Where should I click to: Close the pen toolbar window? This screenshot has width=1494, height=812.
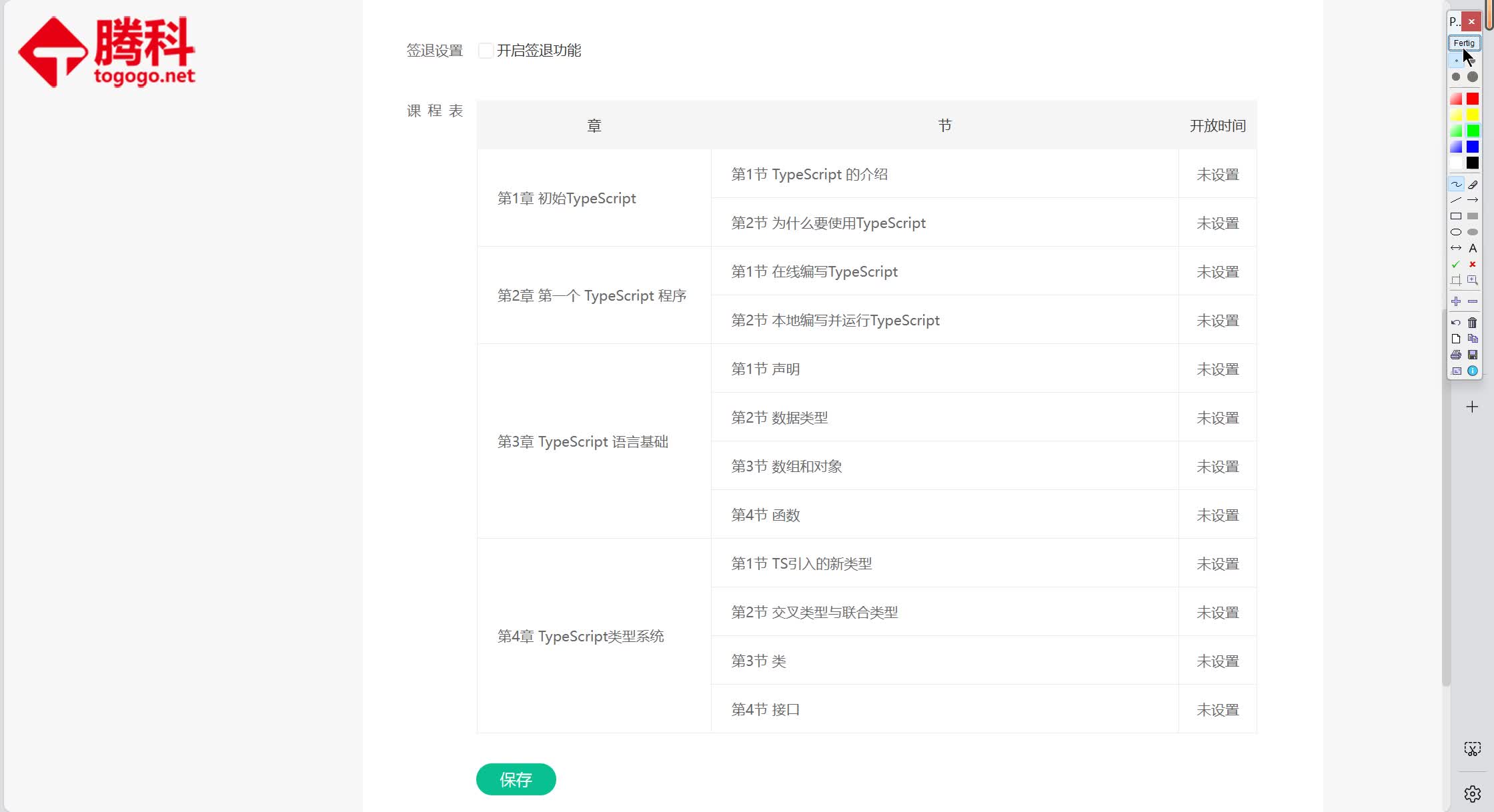click(x=1471, y=21)
